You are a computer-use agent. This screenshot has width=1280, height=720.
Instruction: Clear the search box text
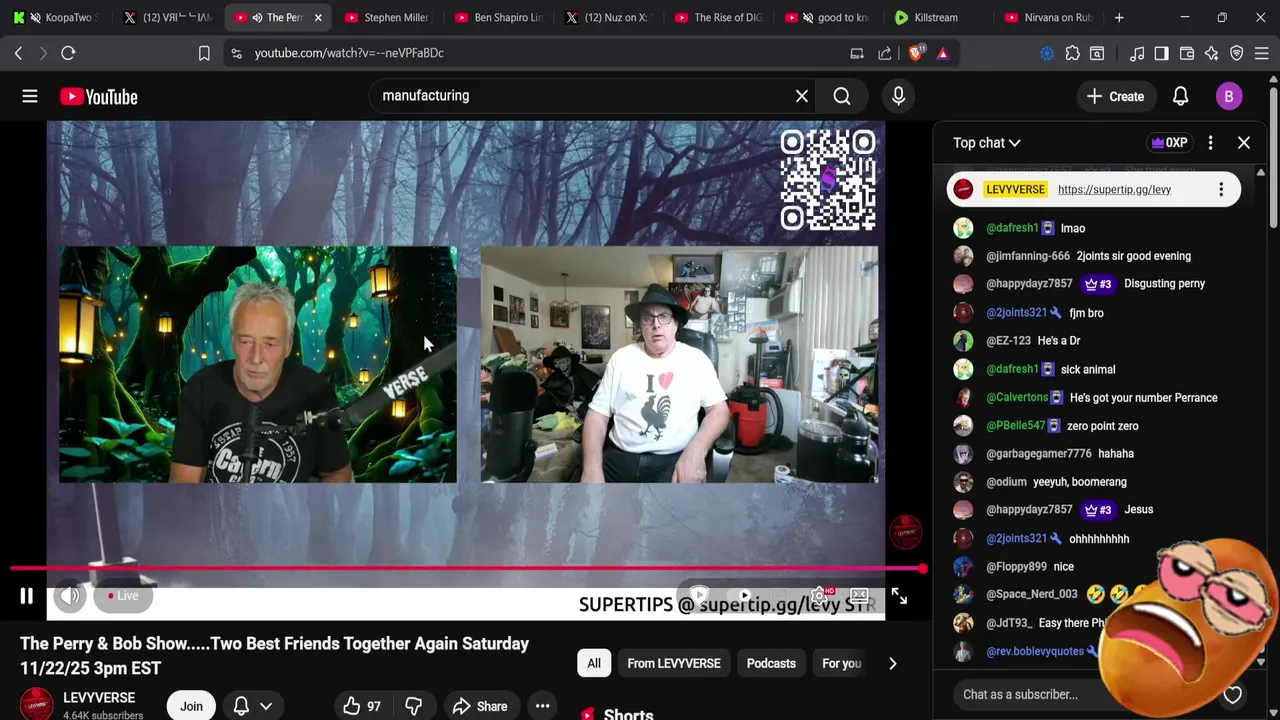coord(801,96)
